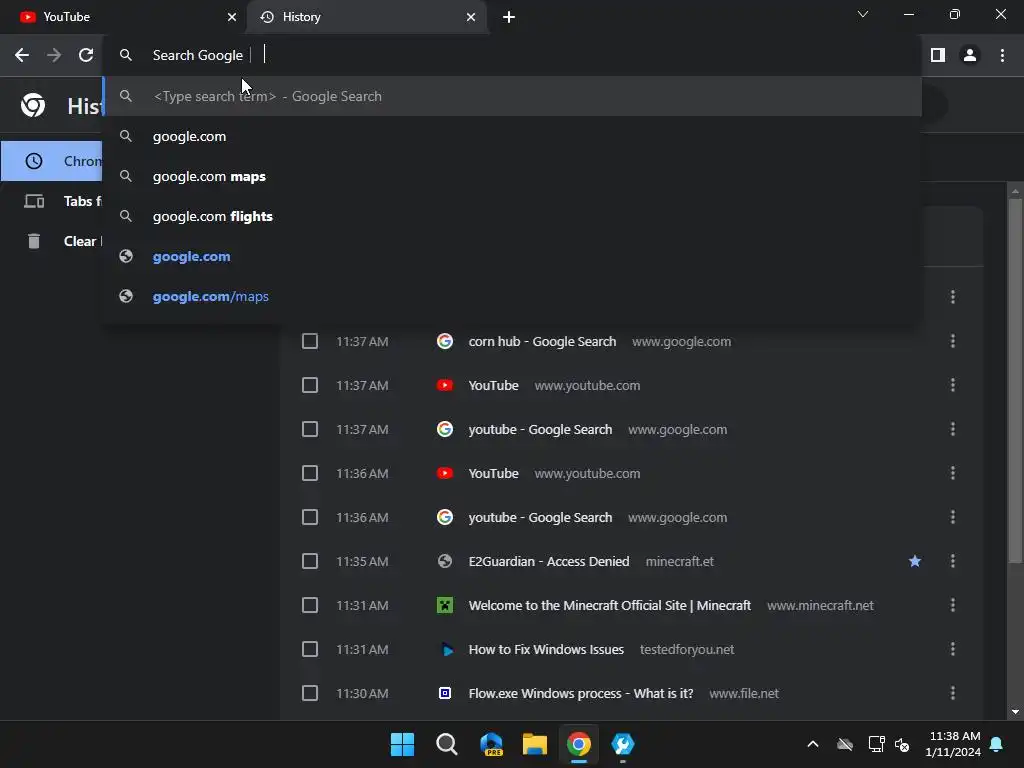The width and height of the screenshot is (1024, 768).
Task: Pick the 'google.com flights' suggestion
Action: (512, 216)
